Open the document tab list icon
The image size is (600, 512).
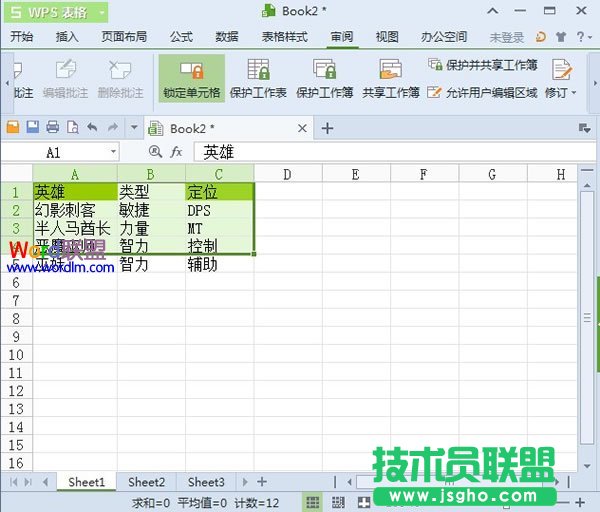click(584, 128)
